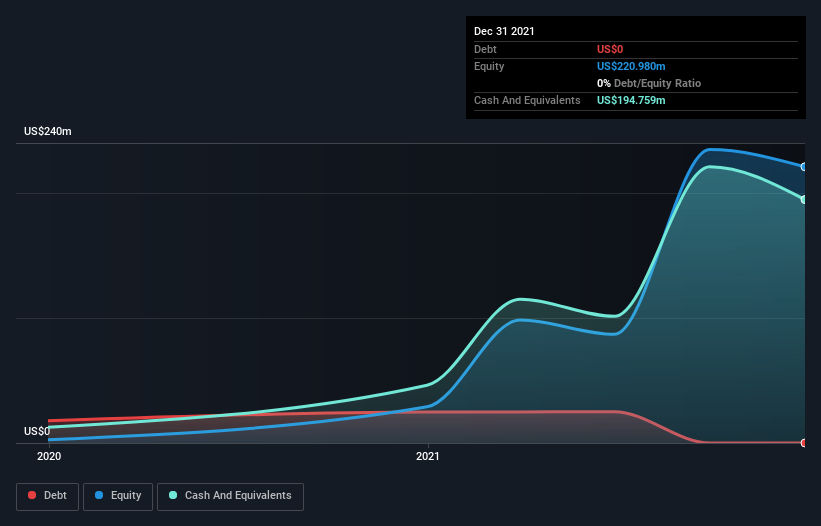Click the red Debt endpoint marker

804,443
